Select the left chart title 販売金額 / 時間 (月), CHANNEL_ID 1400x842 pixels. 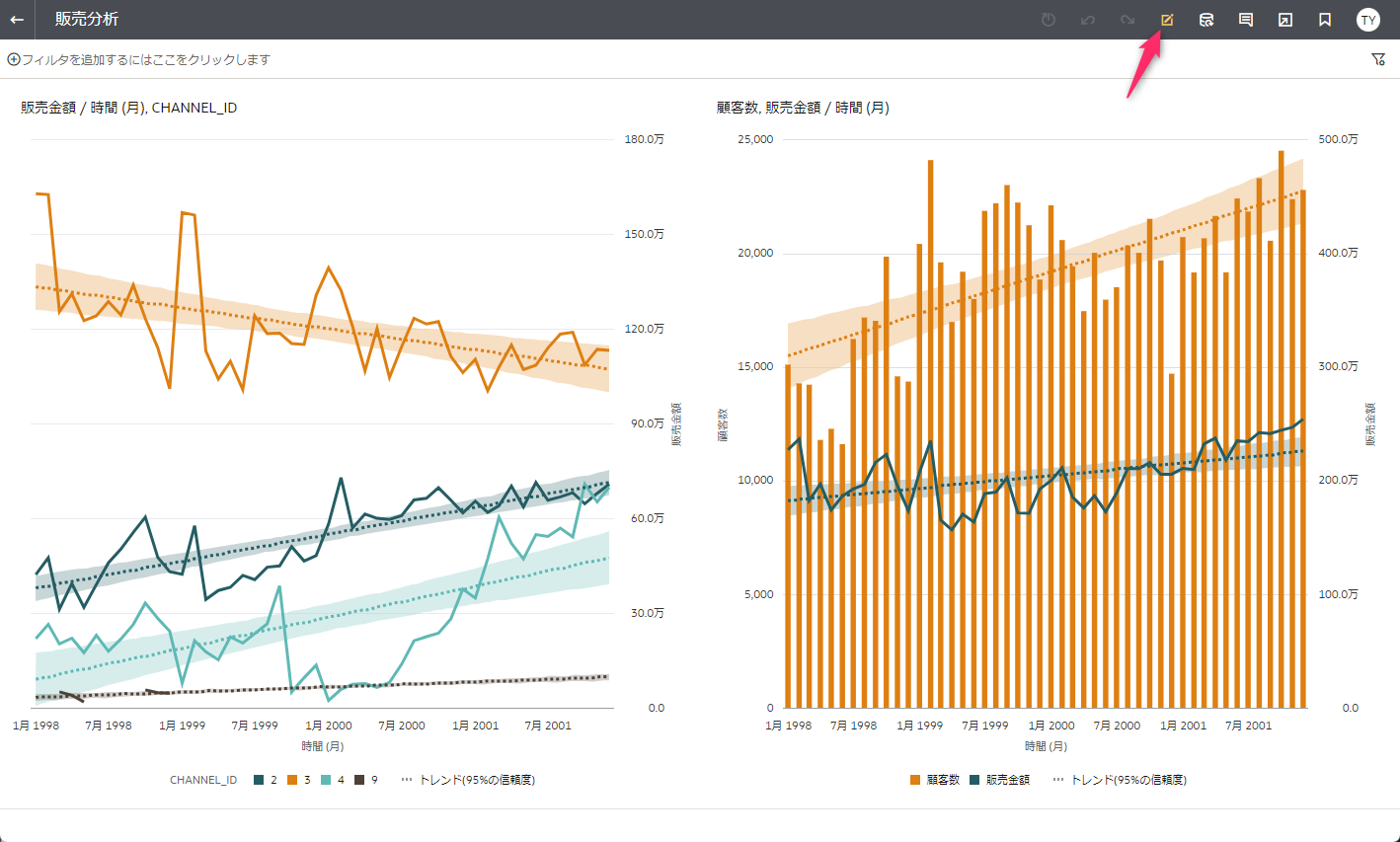coord(129,108)
